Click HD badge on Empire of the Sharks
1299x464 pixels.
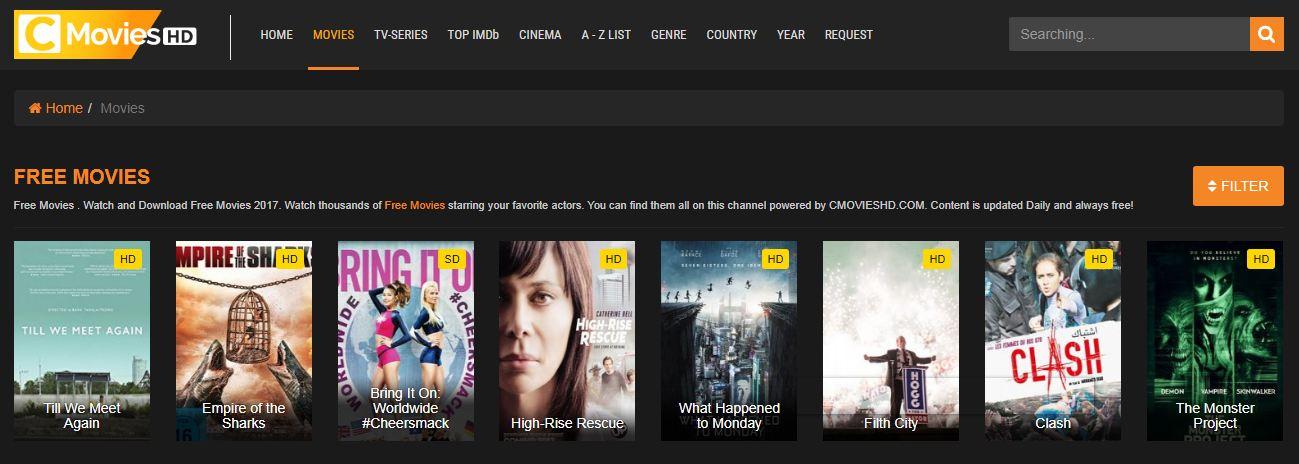click(290, 259)
